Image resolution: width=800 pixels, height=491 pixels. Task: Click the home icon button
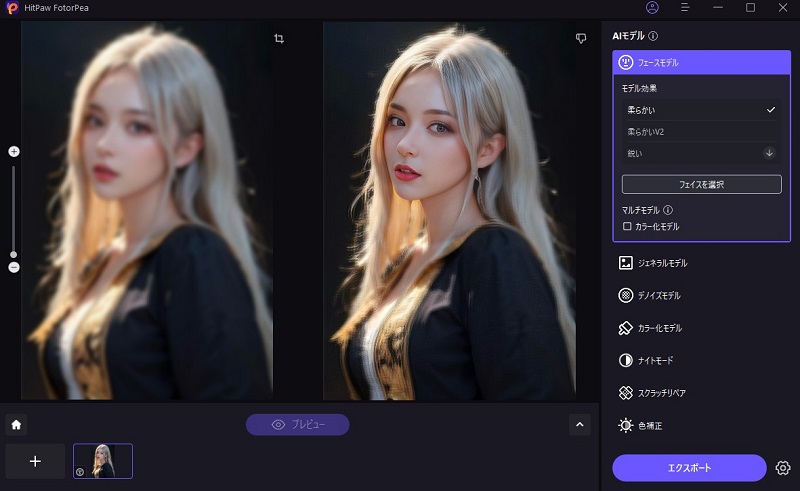pyautogui.click(x=16, y=424)
